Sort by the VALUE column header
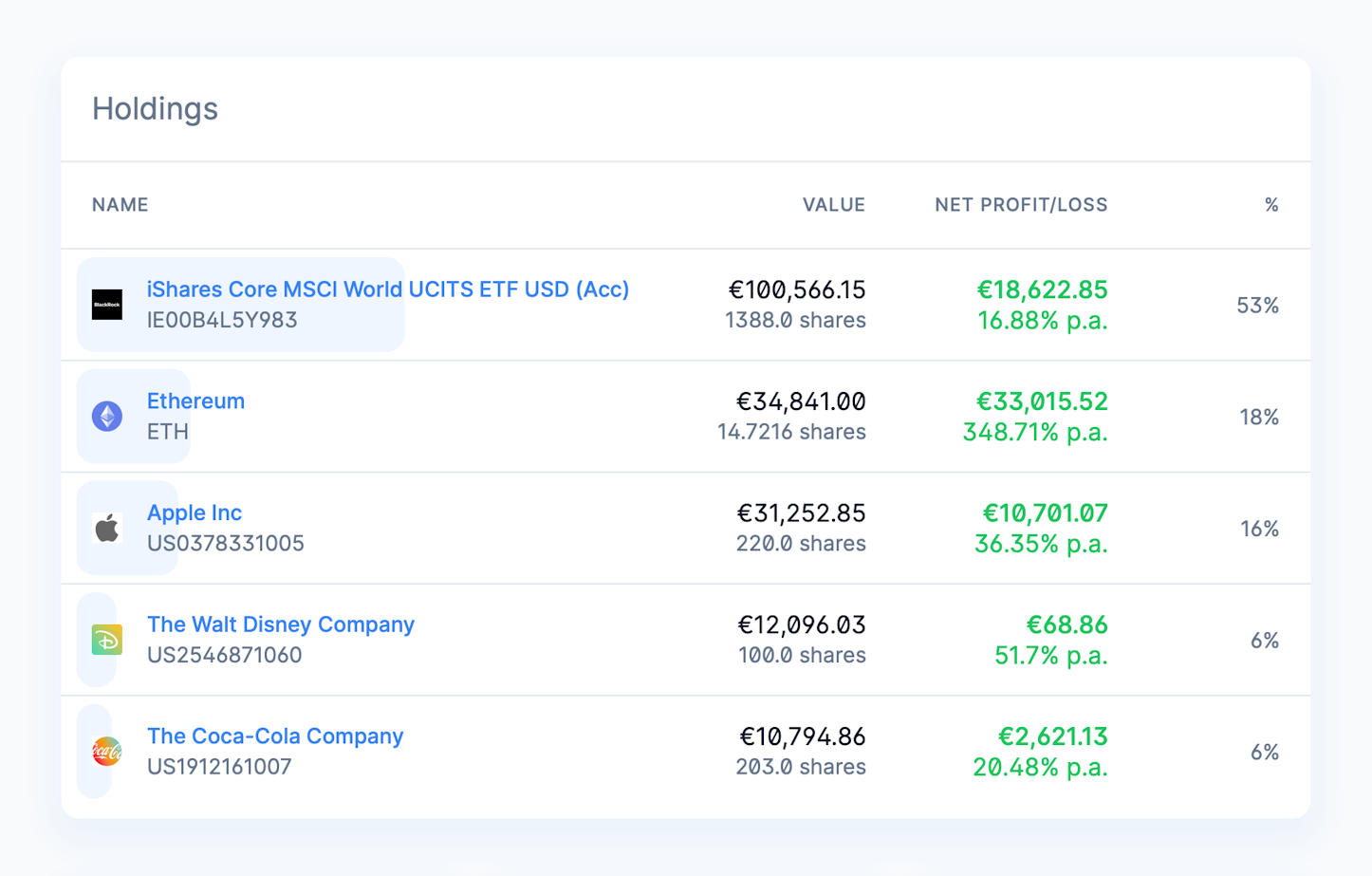 [833, 204]
